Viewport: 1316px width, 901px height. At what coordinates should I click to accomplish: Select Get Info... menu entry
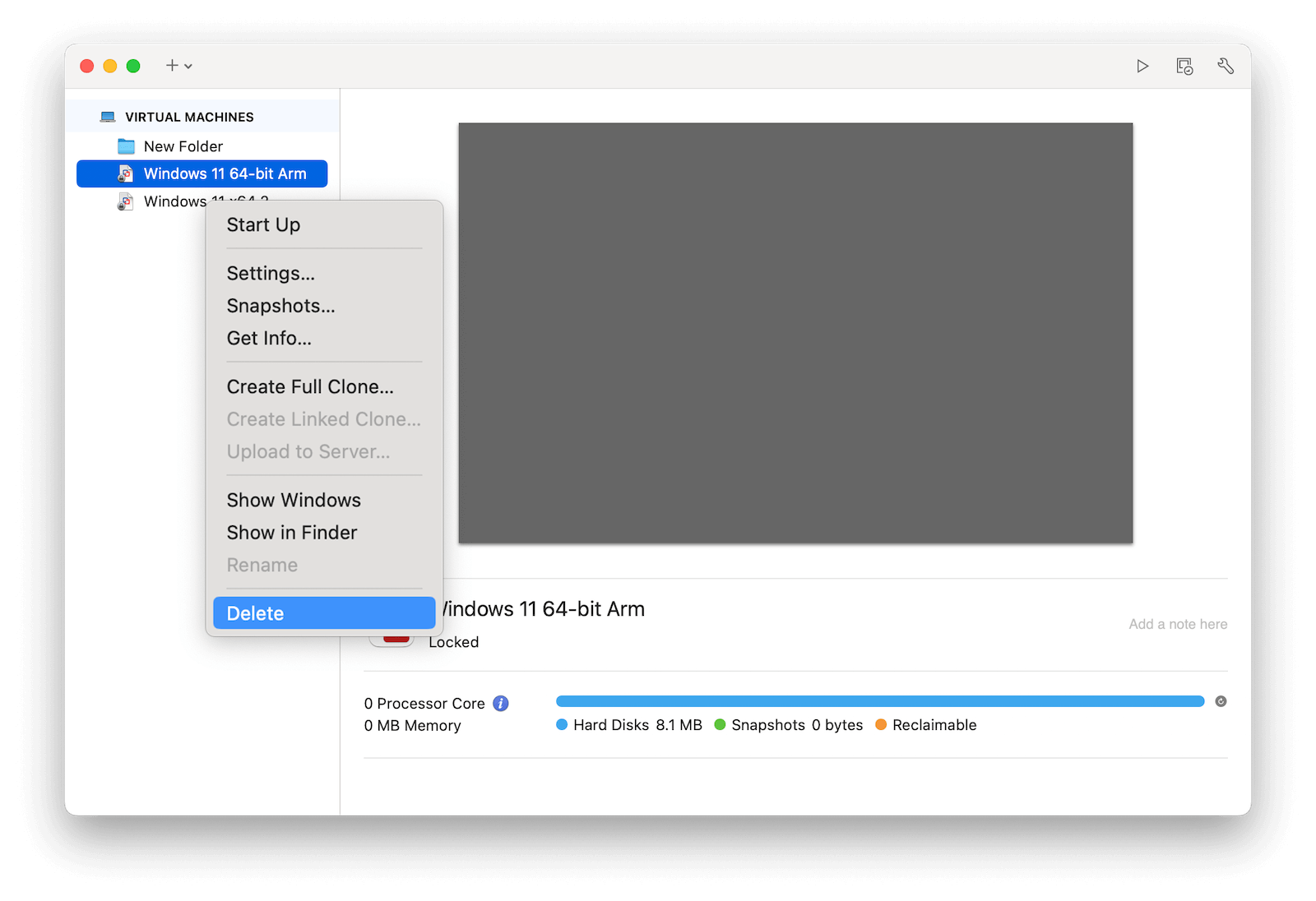tap(324, 339)
